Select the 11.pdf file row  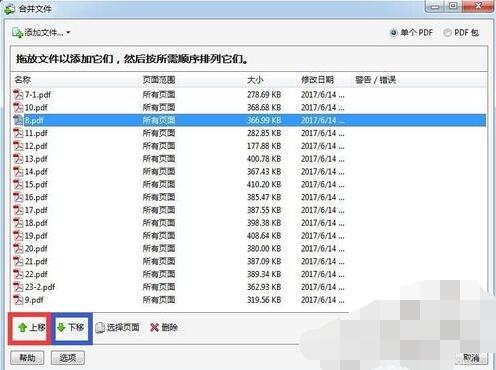249,133
